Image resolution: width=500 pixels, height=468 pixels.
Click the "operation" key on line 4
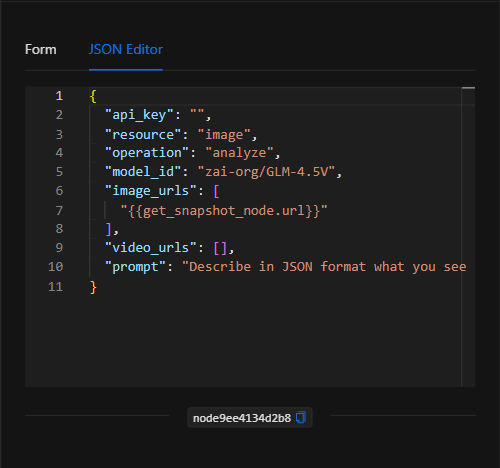point(147,153)
